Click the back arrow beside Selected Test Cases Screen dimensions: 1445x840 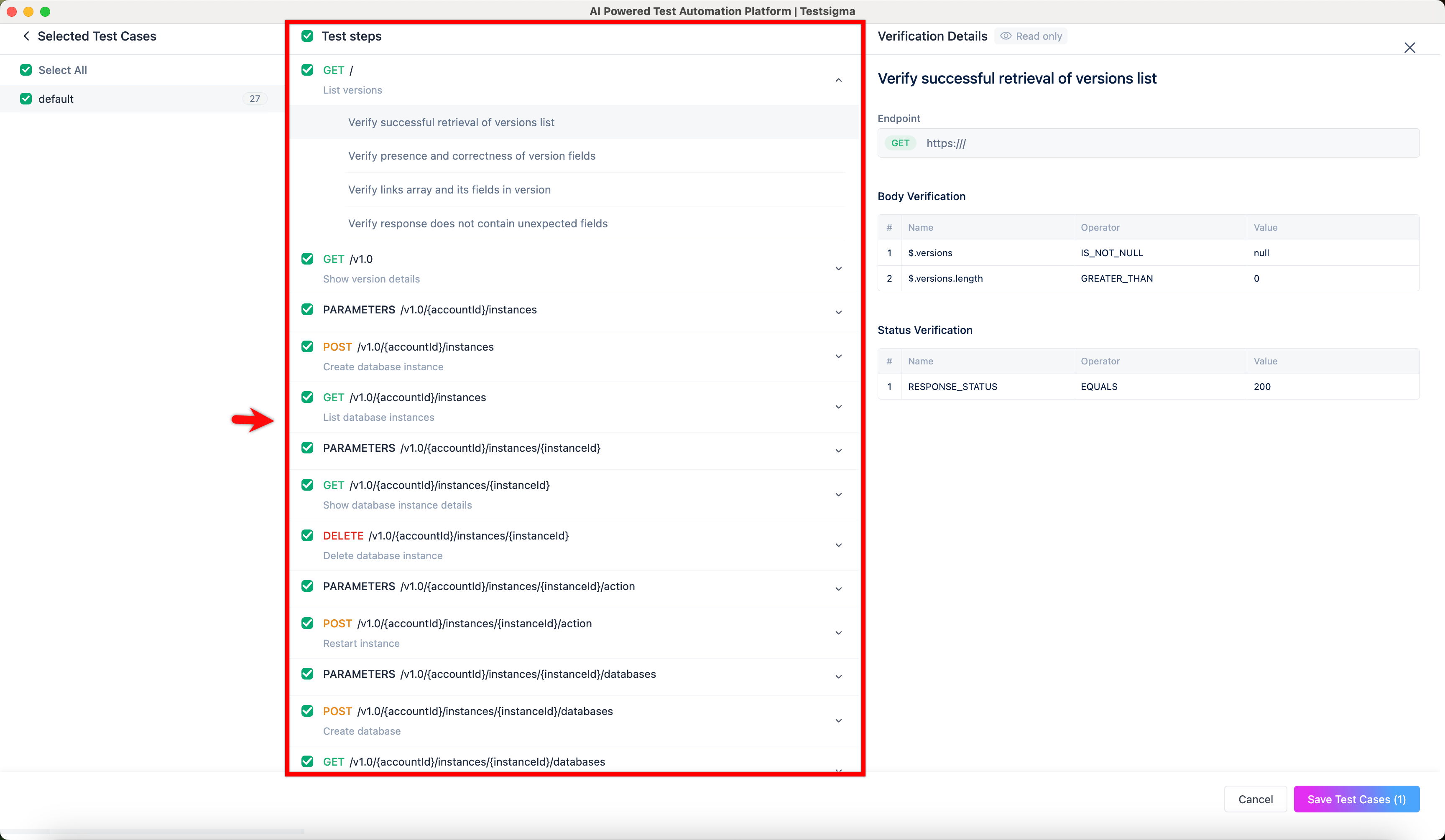(26, 36)
